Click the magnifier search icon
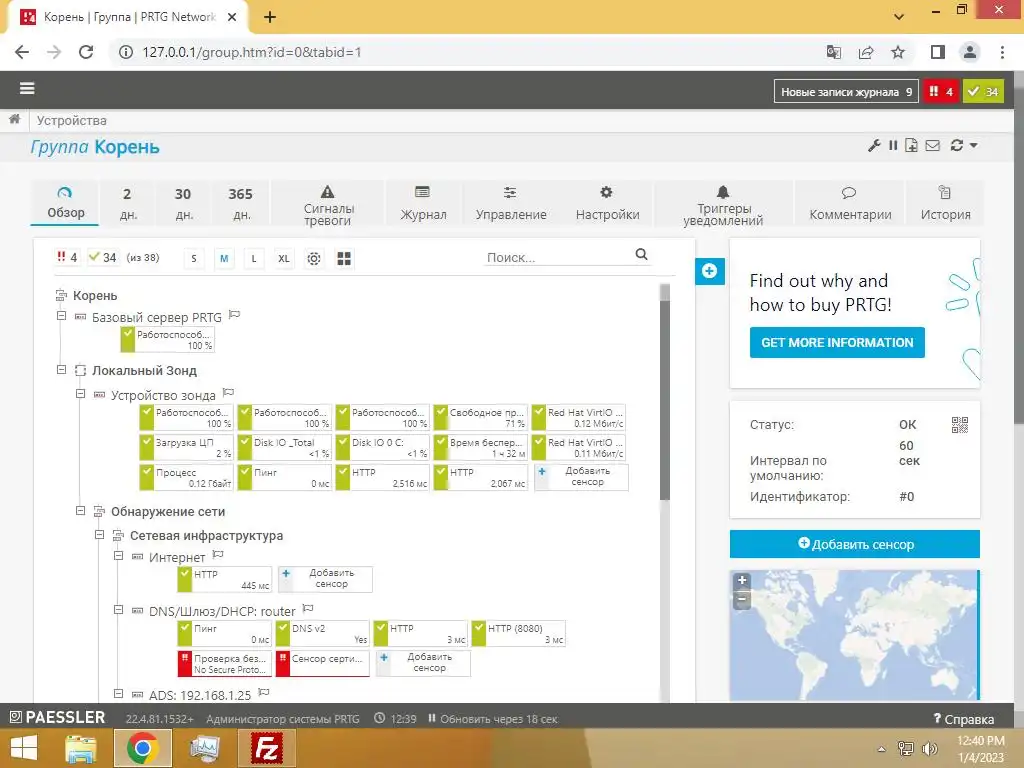Image resolution: width=1024 pixels, height=768 pixels. coord(641,254)
